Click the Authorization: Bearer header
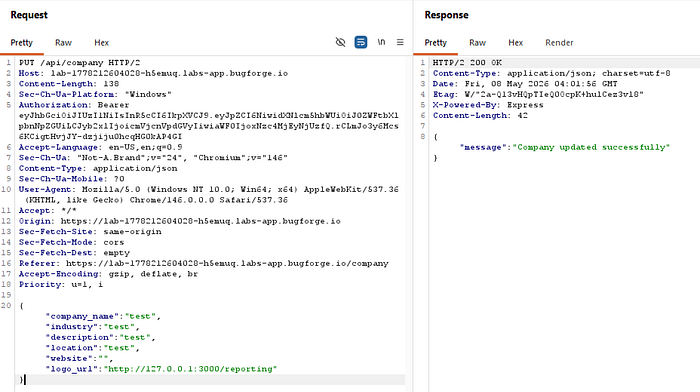 tap(74, 105)
